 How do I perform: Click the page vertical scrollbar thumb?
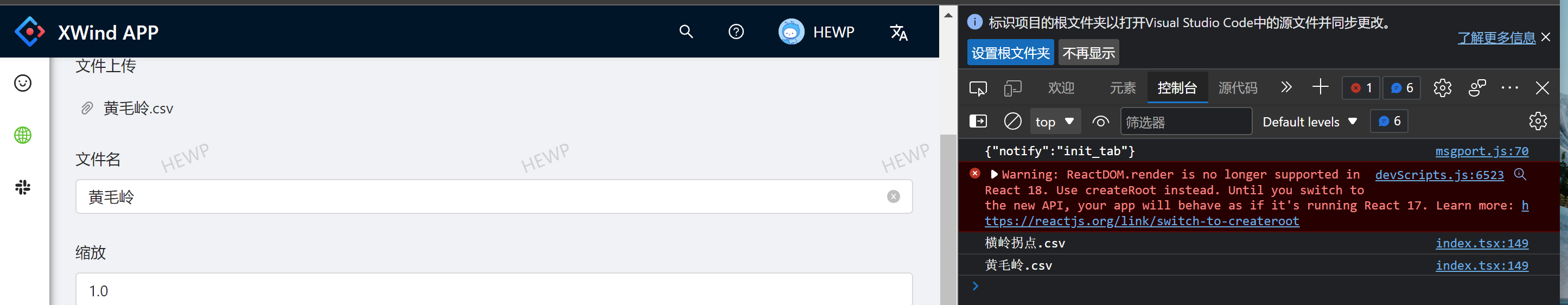tap(948, 219)
